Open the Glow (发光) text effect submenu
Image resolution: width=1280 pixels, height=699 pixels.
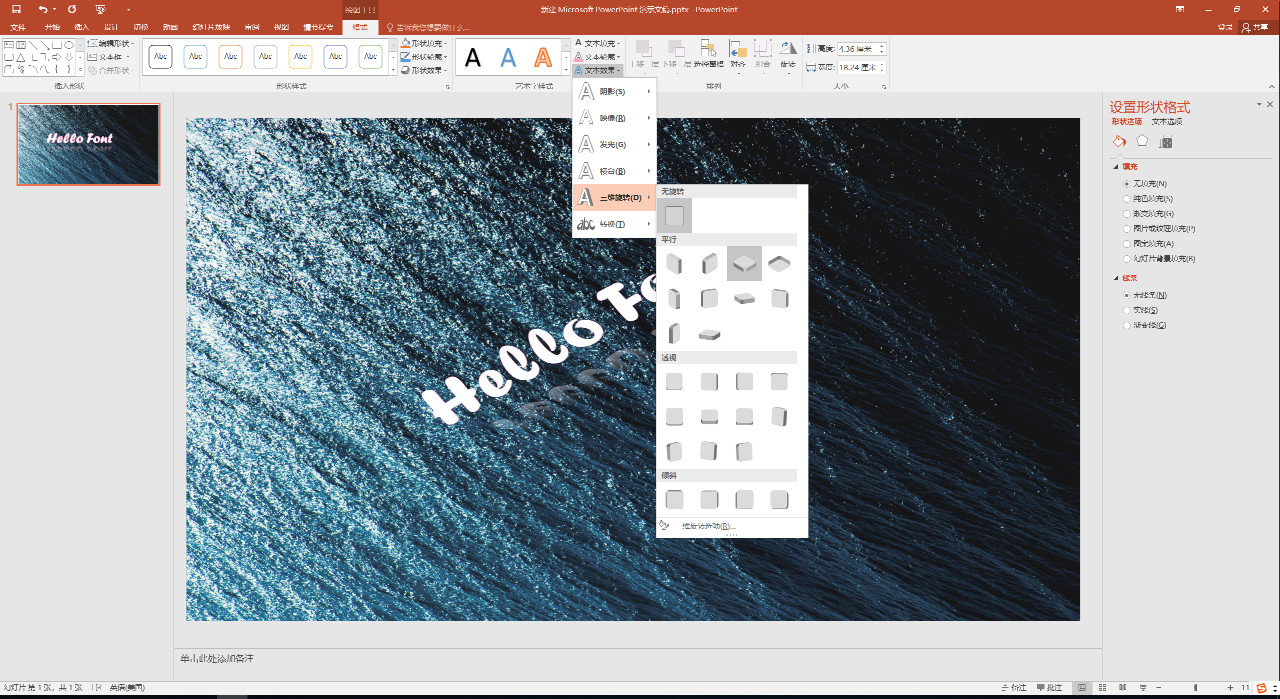tap(614, 145)
